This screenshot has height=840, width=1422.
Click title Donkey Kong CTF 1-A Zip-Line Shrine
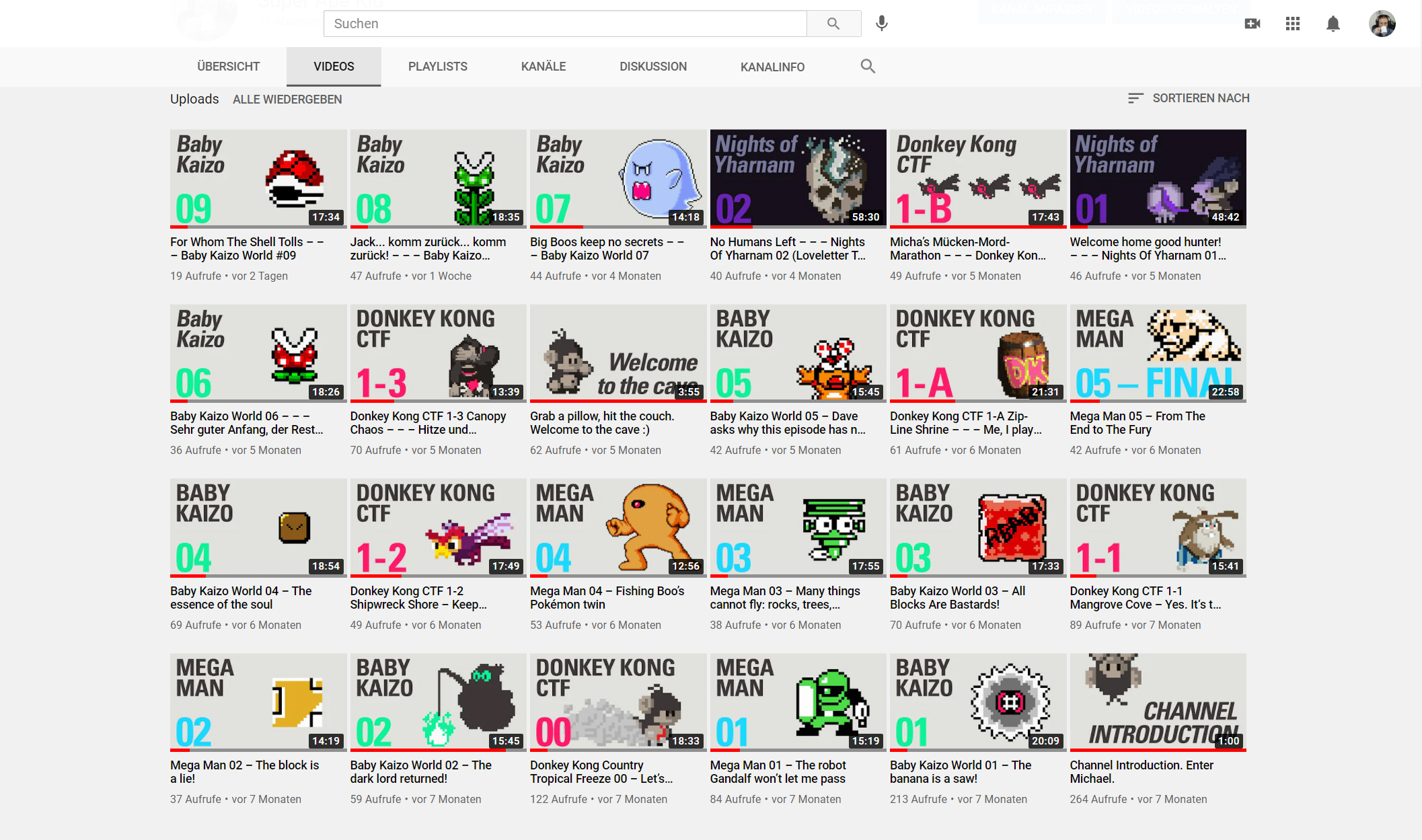pyautogui.click(x=966, y=423)
